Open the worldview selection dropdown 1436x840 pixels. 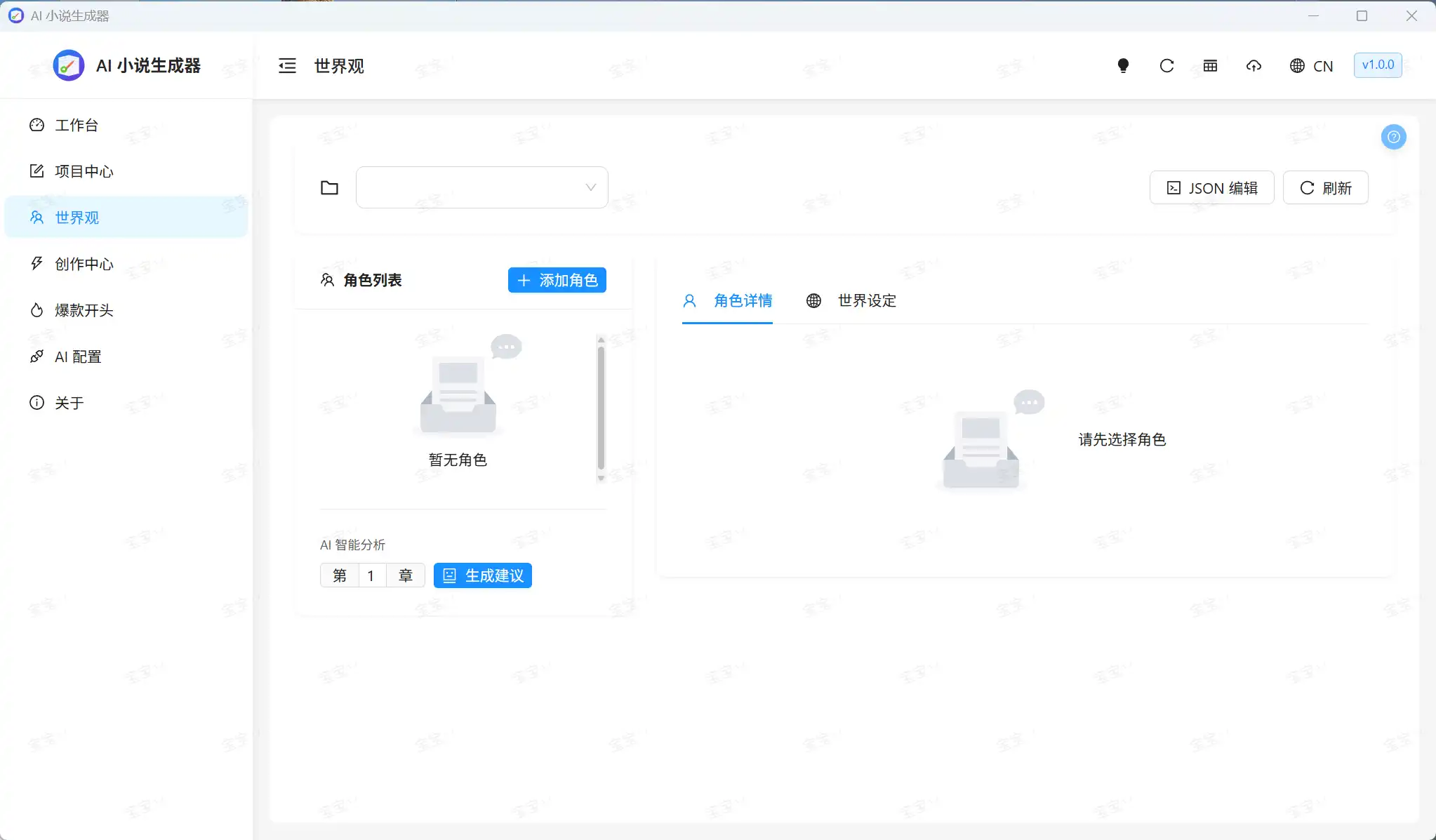click(x=481, y=187)
